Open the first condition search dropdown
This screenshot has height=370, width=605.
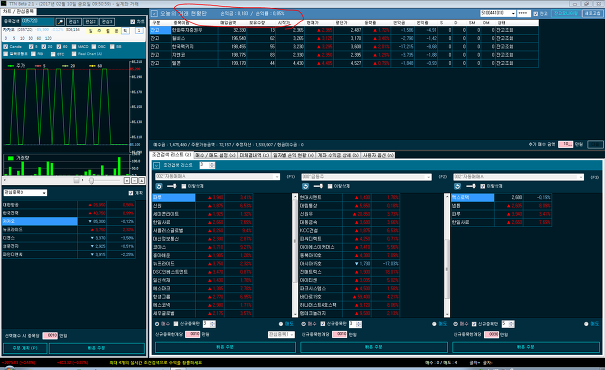point(217,177)
